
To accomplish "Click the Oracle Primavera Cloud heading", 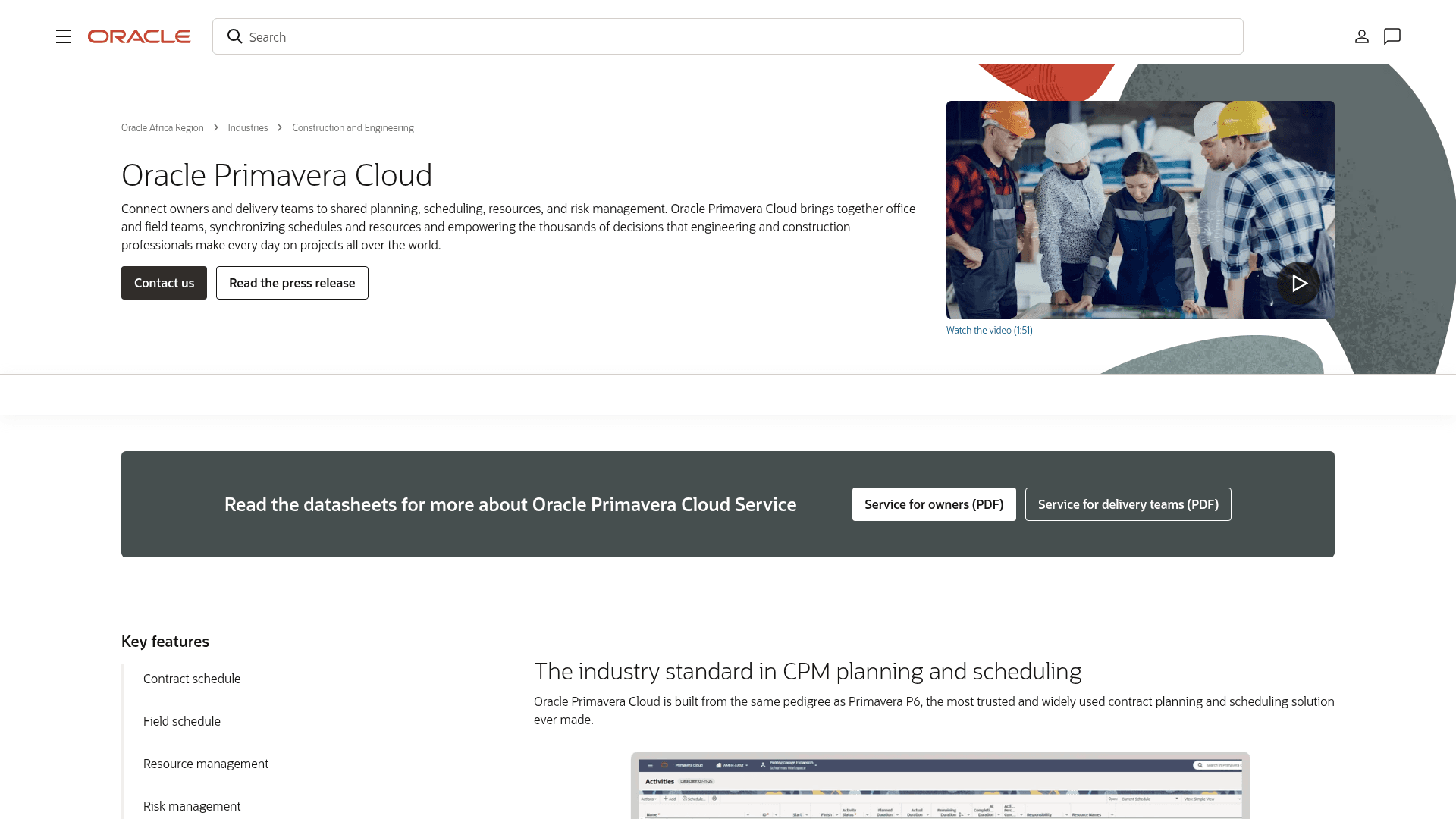I will pyautogui.click(x=277, y=175).
